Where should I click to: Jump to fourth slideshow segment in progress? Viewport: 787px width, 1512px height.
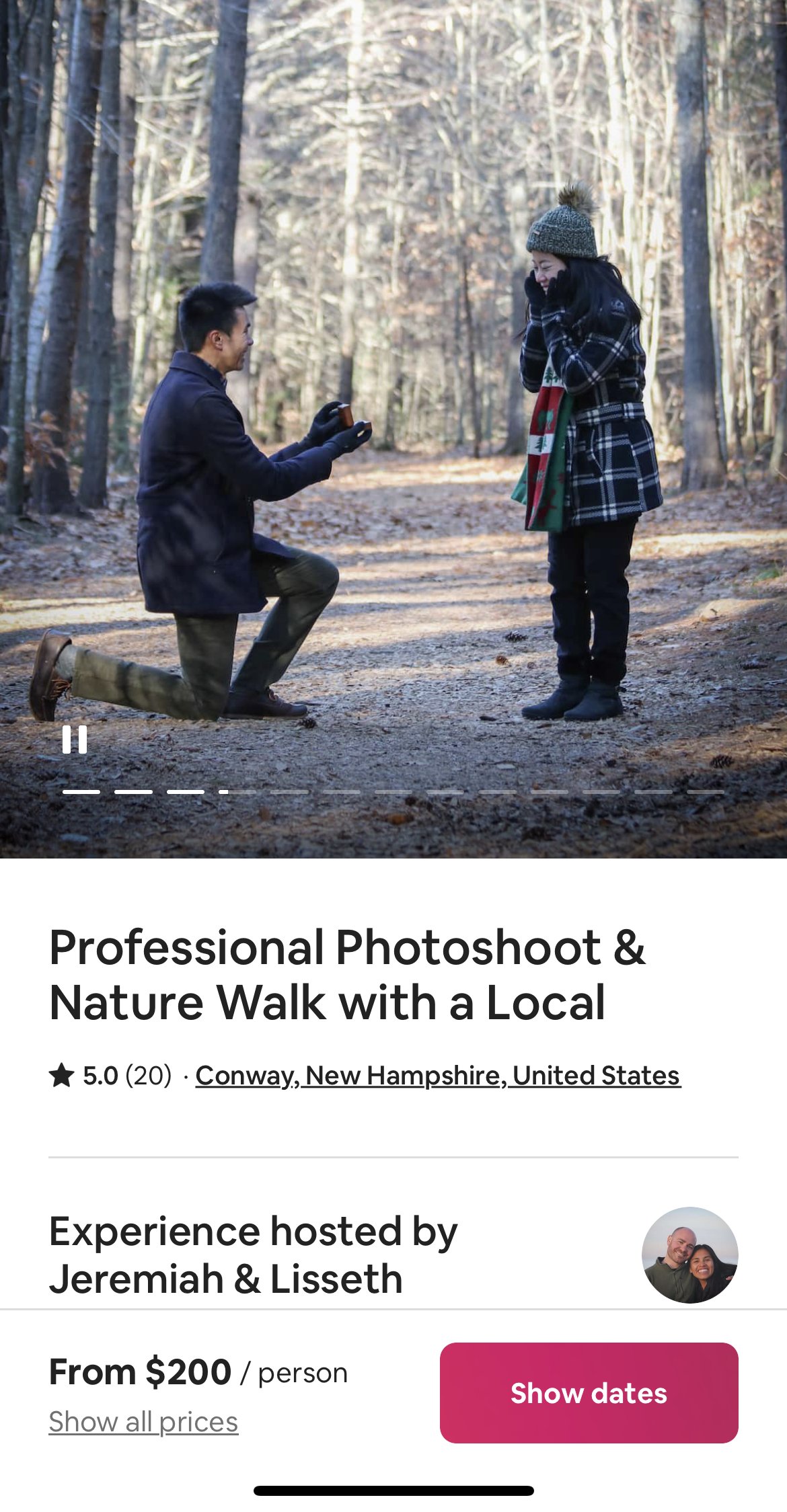[x=237, y=792]
